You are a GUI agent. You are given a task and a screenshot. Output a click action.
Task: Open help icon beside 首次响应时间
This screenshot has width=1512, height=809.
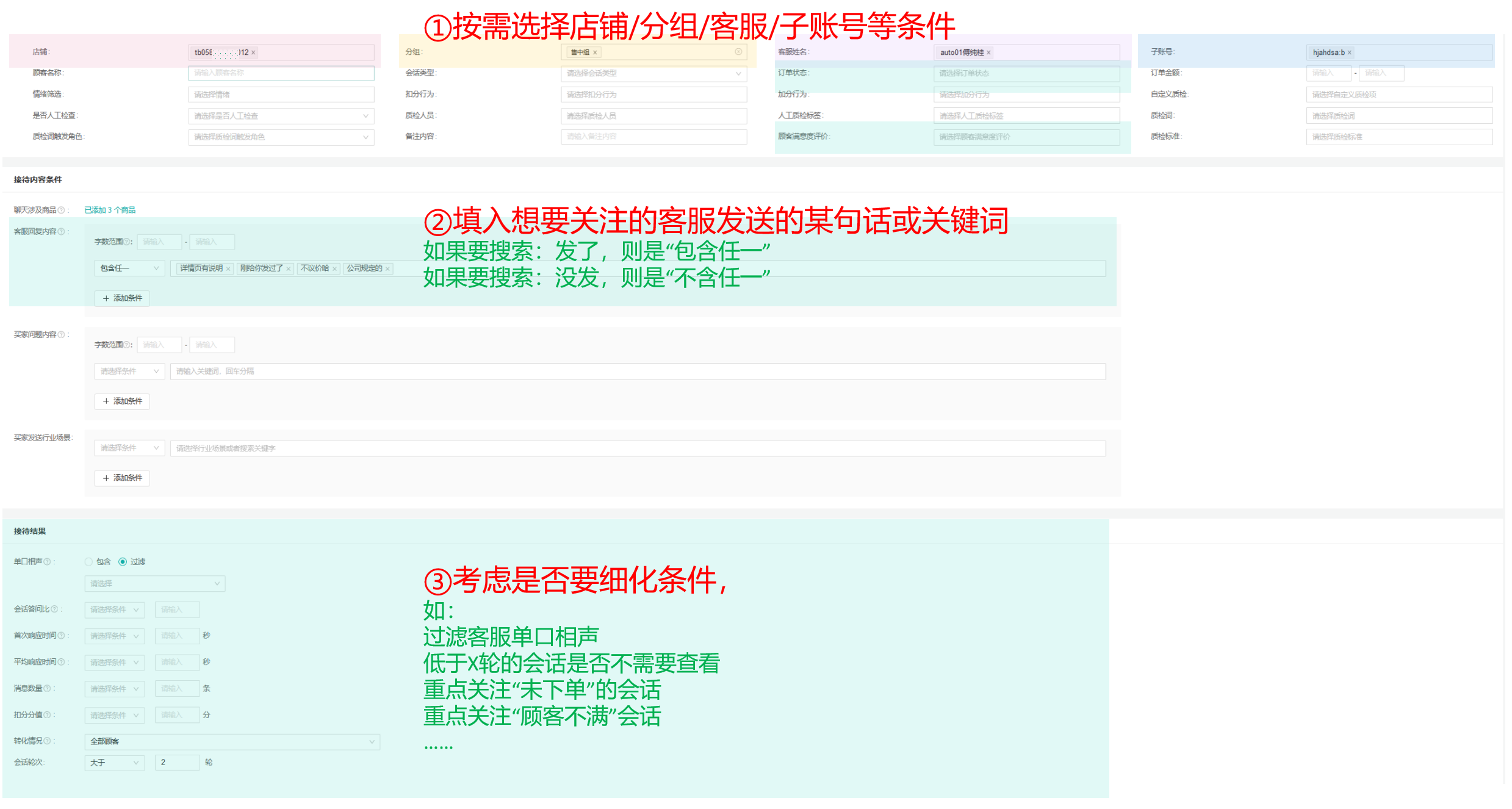coord(61,635)
